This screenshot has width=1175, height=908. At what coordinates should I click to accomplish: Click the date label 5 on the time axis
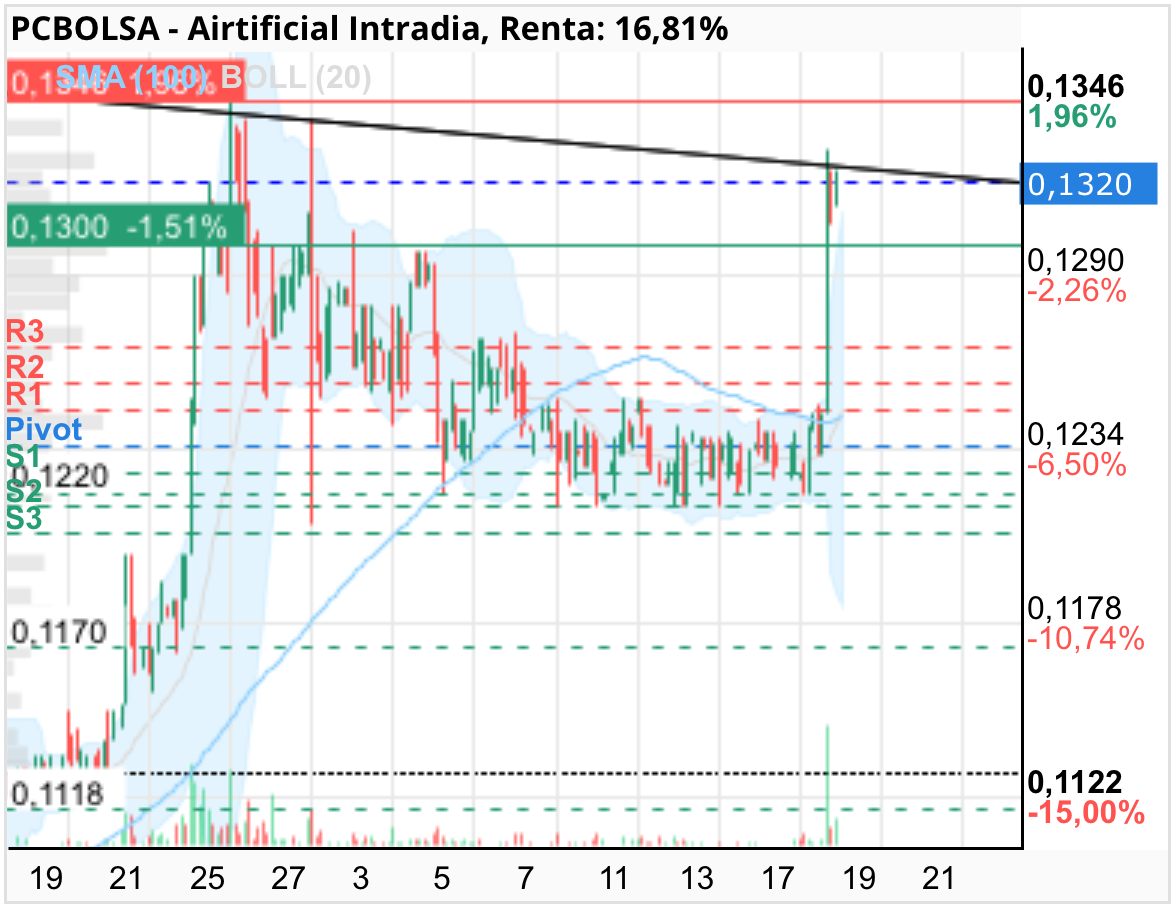(x=441, y=878)
